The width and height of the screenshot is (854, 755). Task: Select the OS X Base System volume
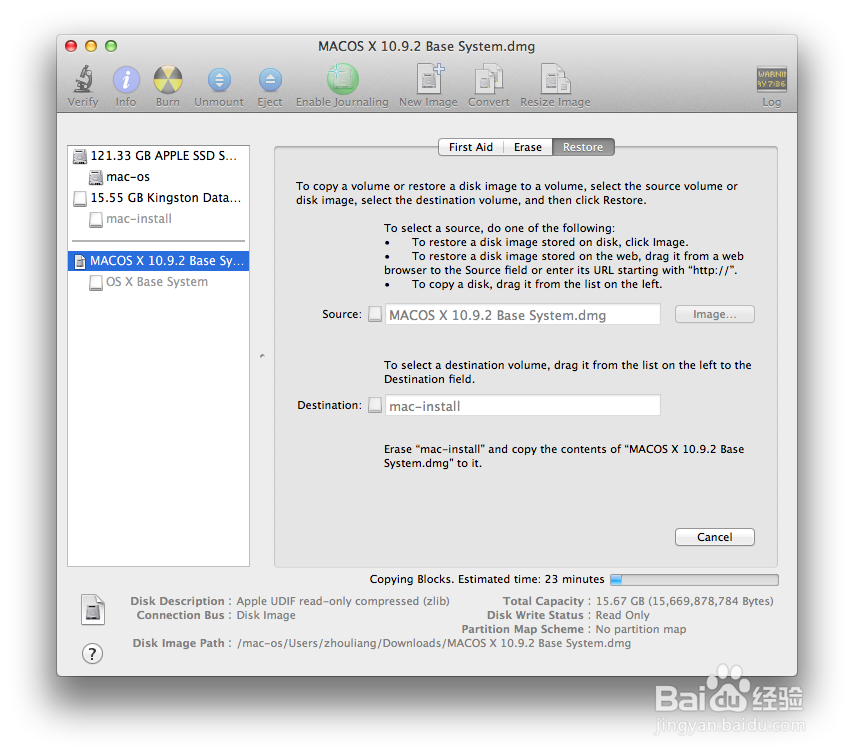pyautogui.click(x=158, y=282)
